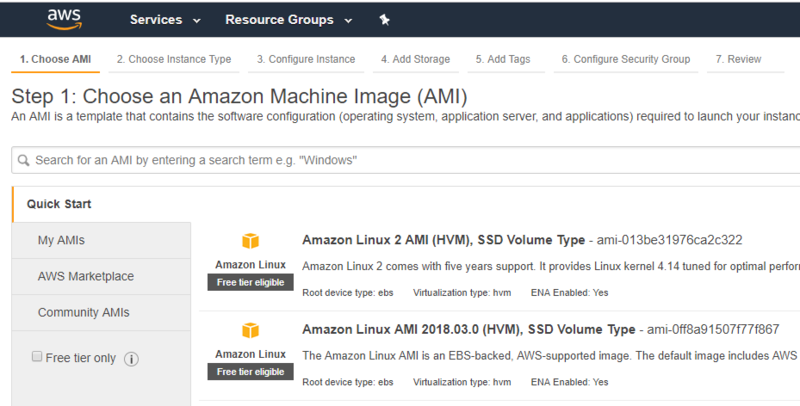Click the ami-0ff8a91507f77f867 ID text
The image size is (800, 406).
click(713, 329)
